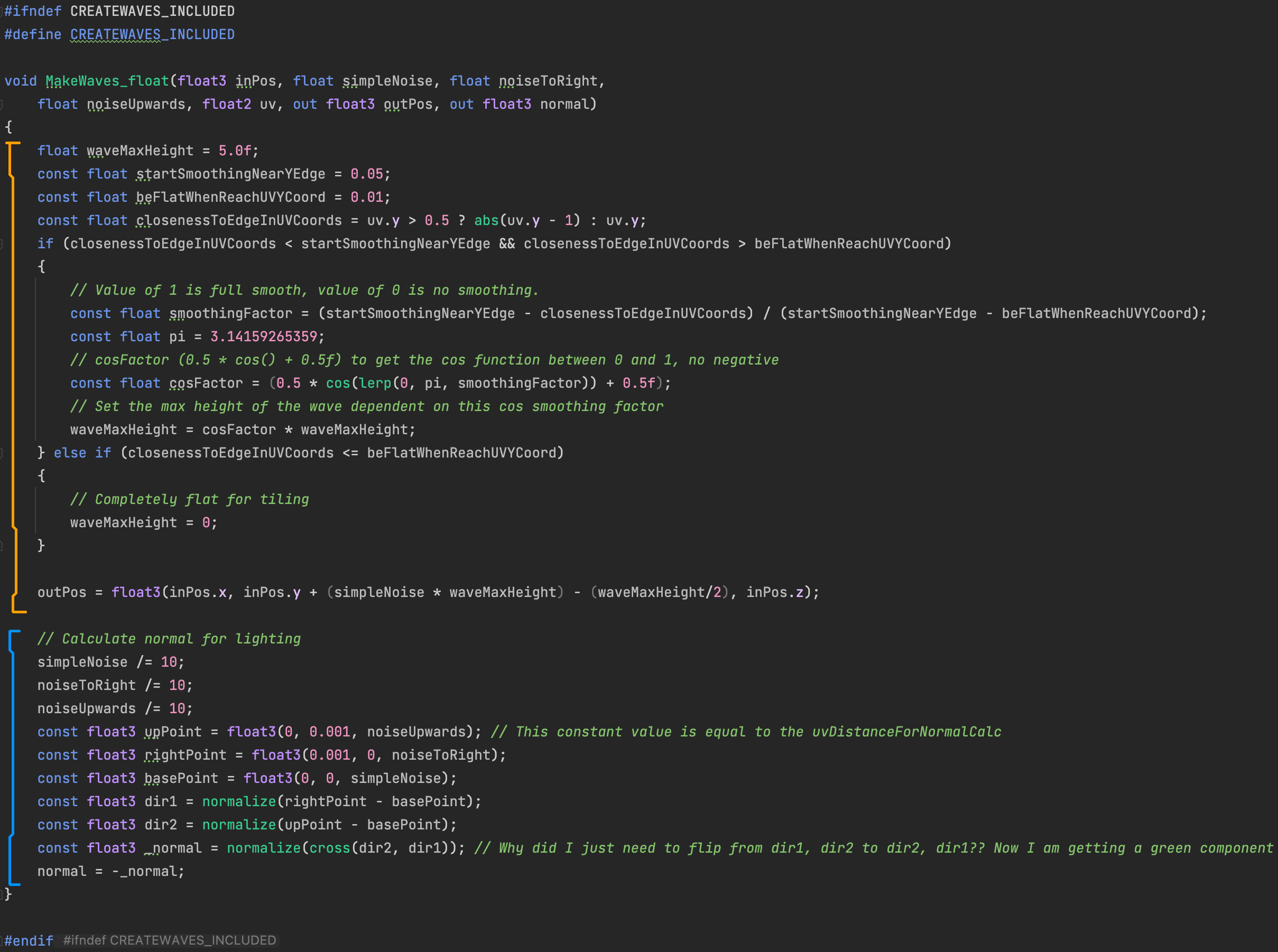Click the pi constant declaration name

(177, 337)
